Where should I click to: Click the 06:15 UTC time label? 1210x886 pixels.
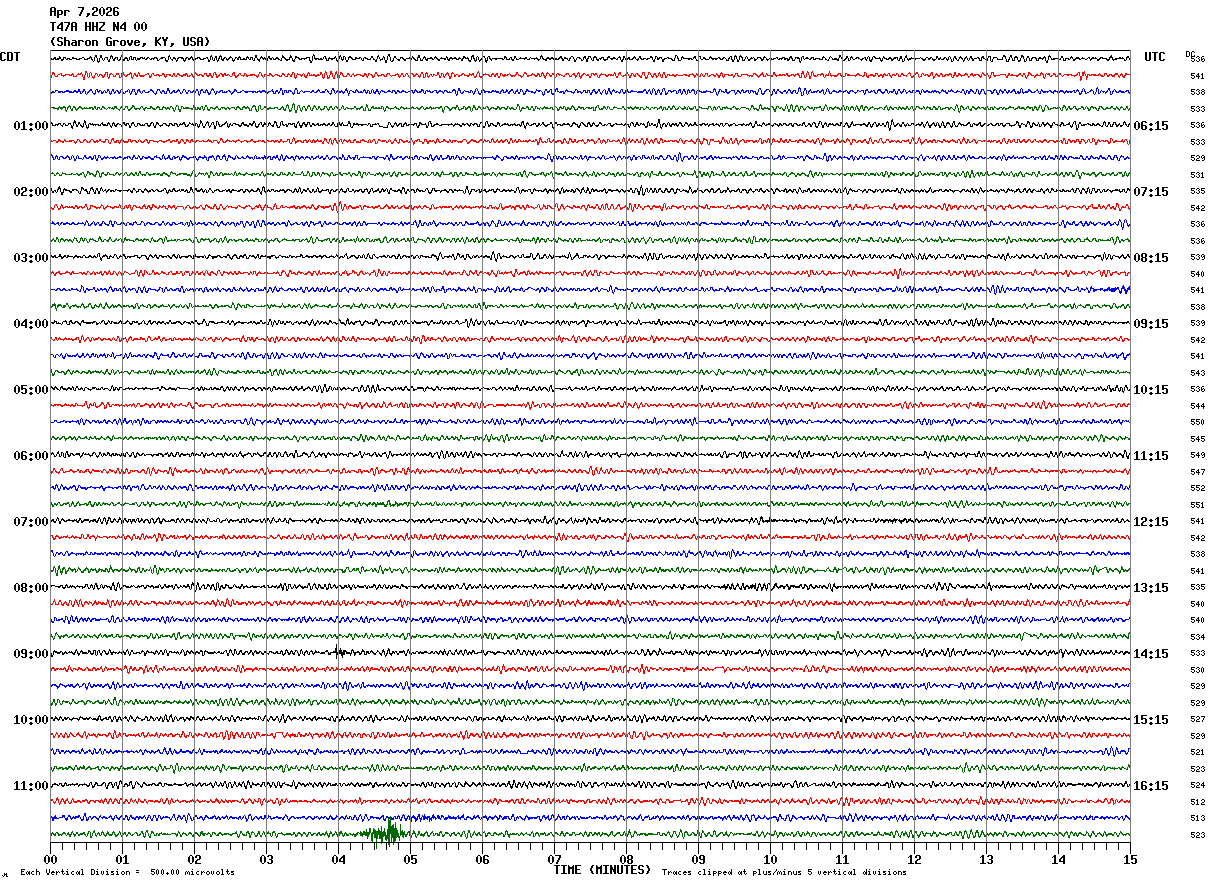(1150, 126)
